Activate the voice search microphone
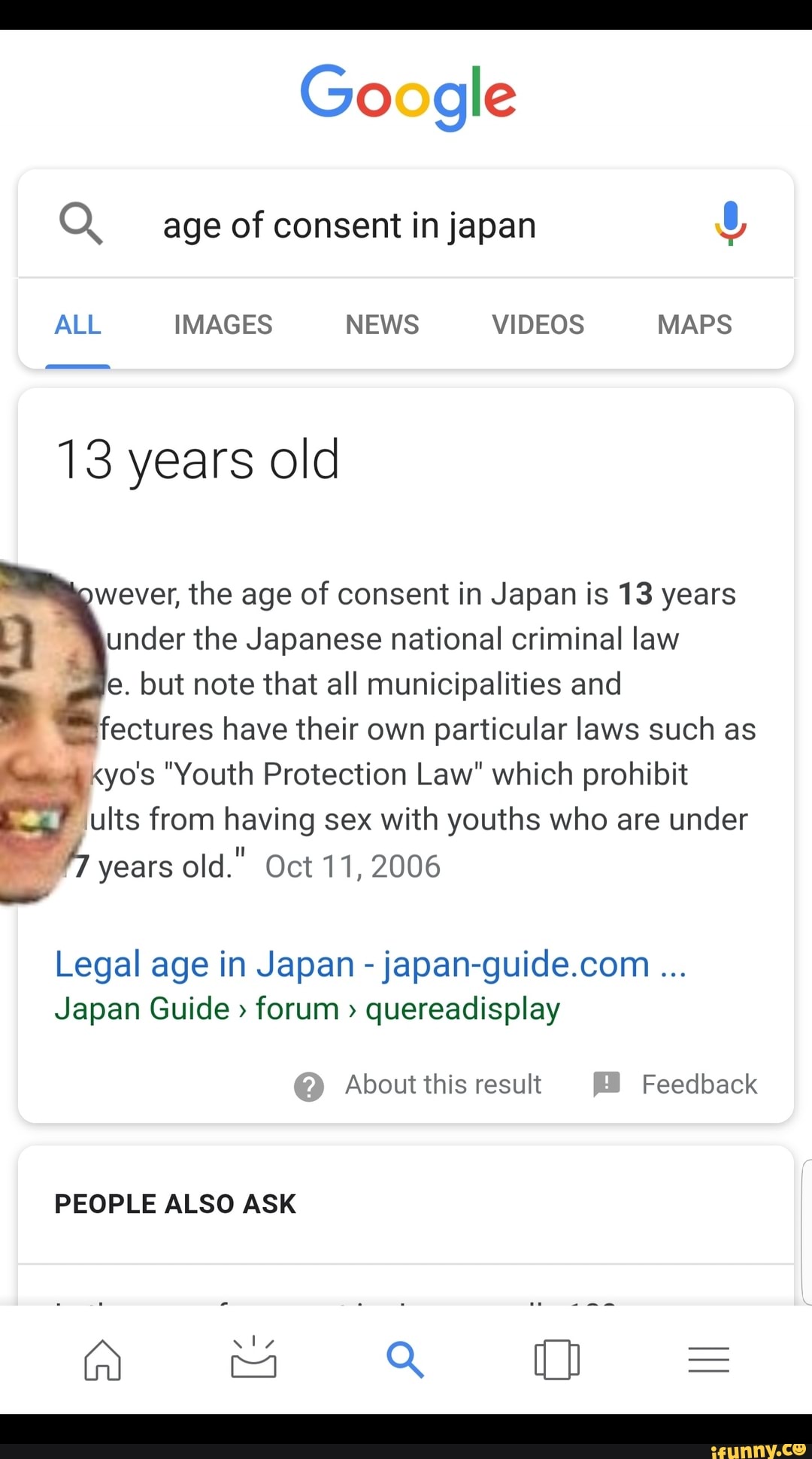 730,224
